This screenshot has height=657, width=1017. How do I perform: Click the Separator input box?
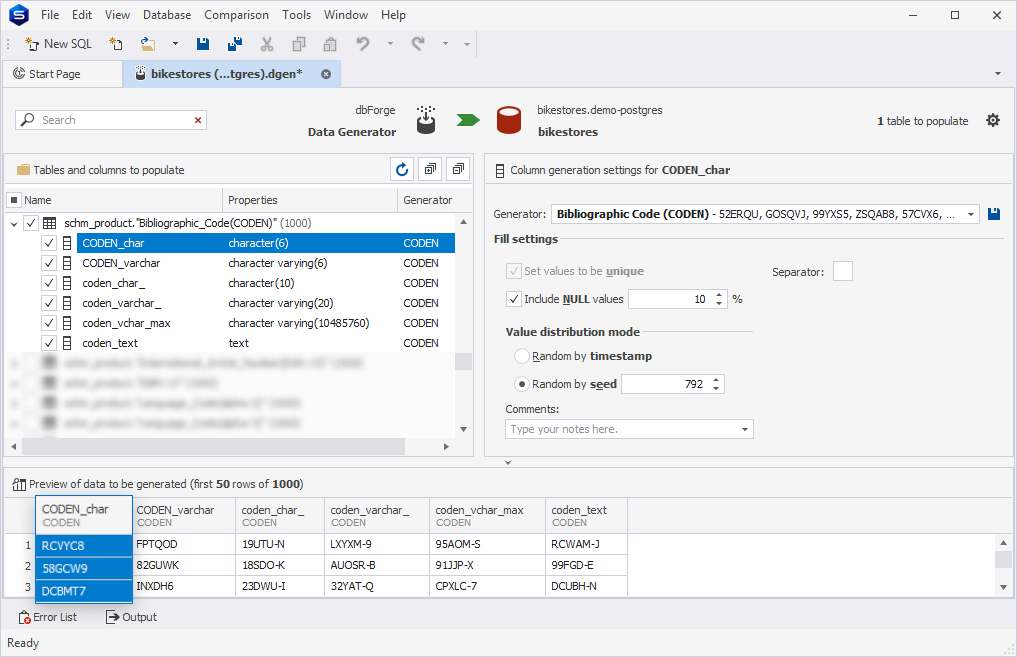(843, 271)
